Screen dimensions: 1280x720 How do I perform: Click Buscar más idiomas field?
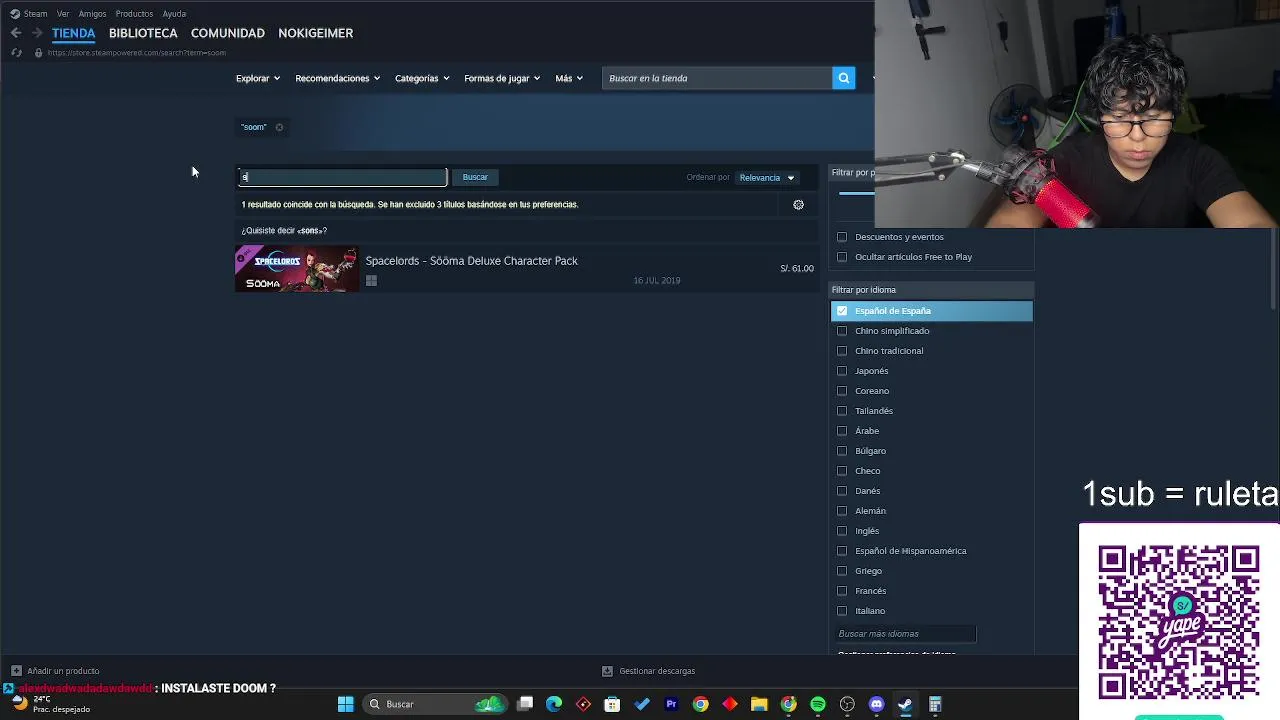point(904,634)
